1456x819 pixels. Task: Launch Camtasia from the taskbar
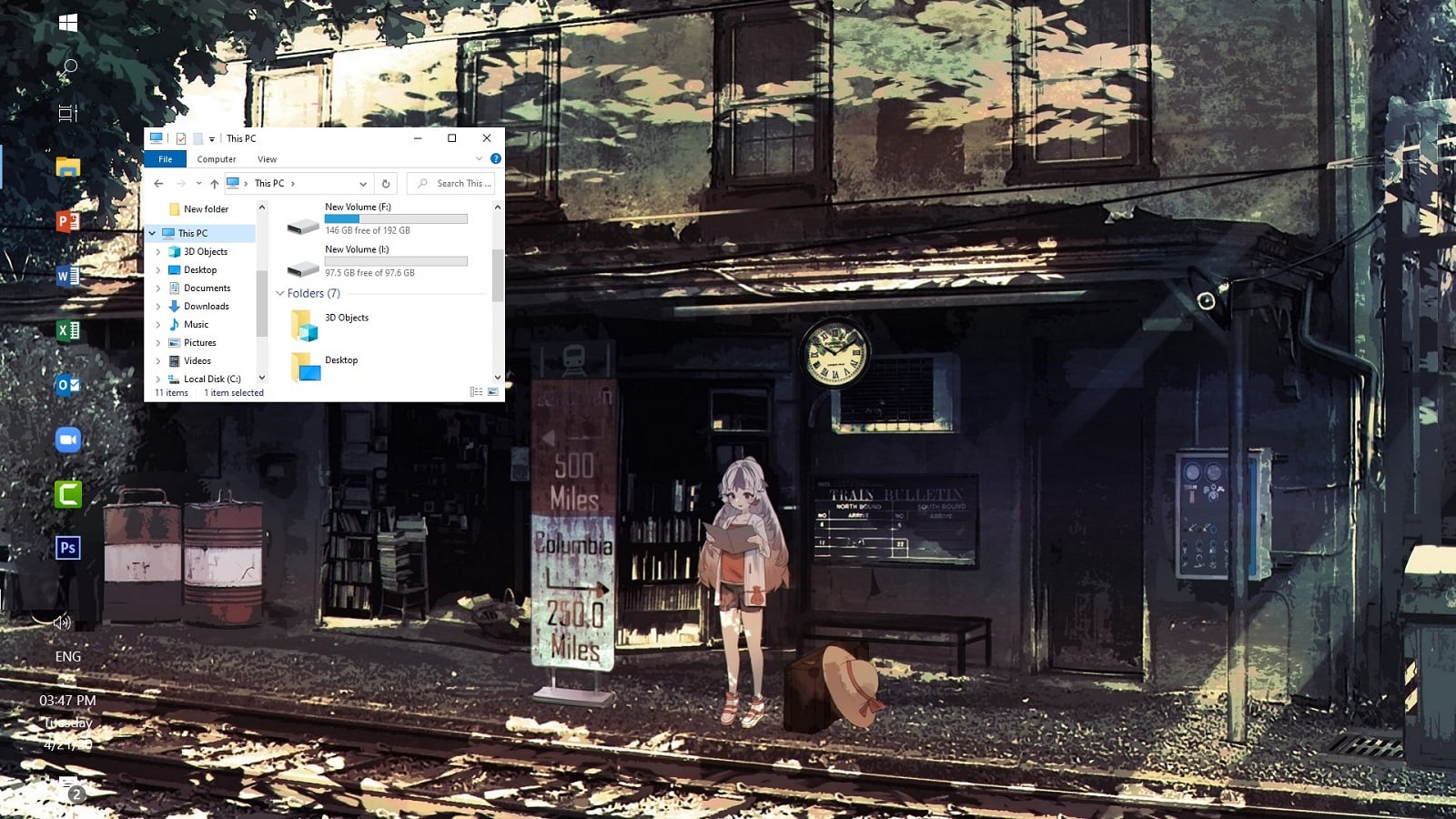68,494
